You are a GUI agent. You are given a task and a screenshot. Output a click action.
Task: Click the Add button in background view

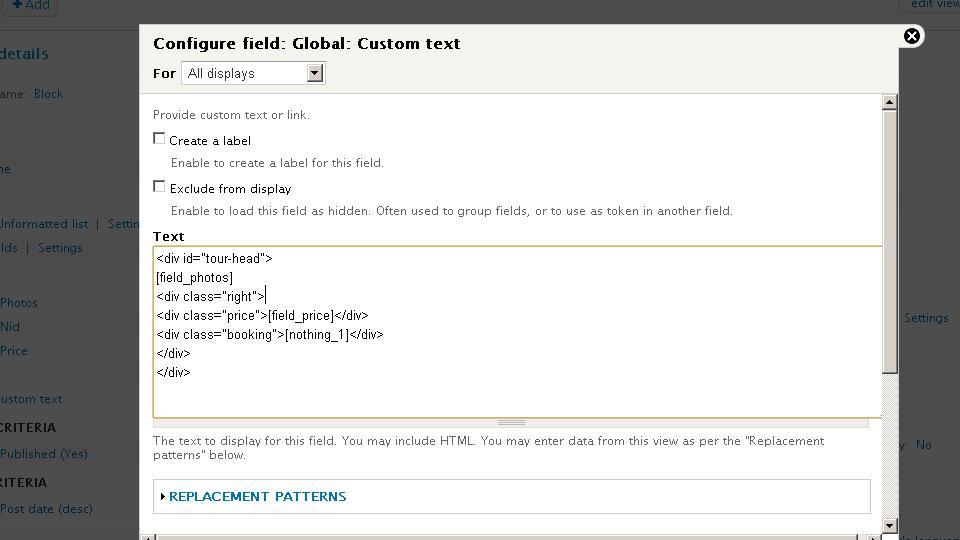(31, 6)
